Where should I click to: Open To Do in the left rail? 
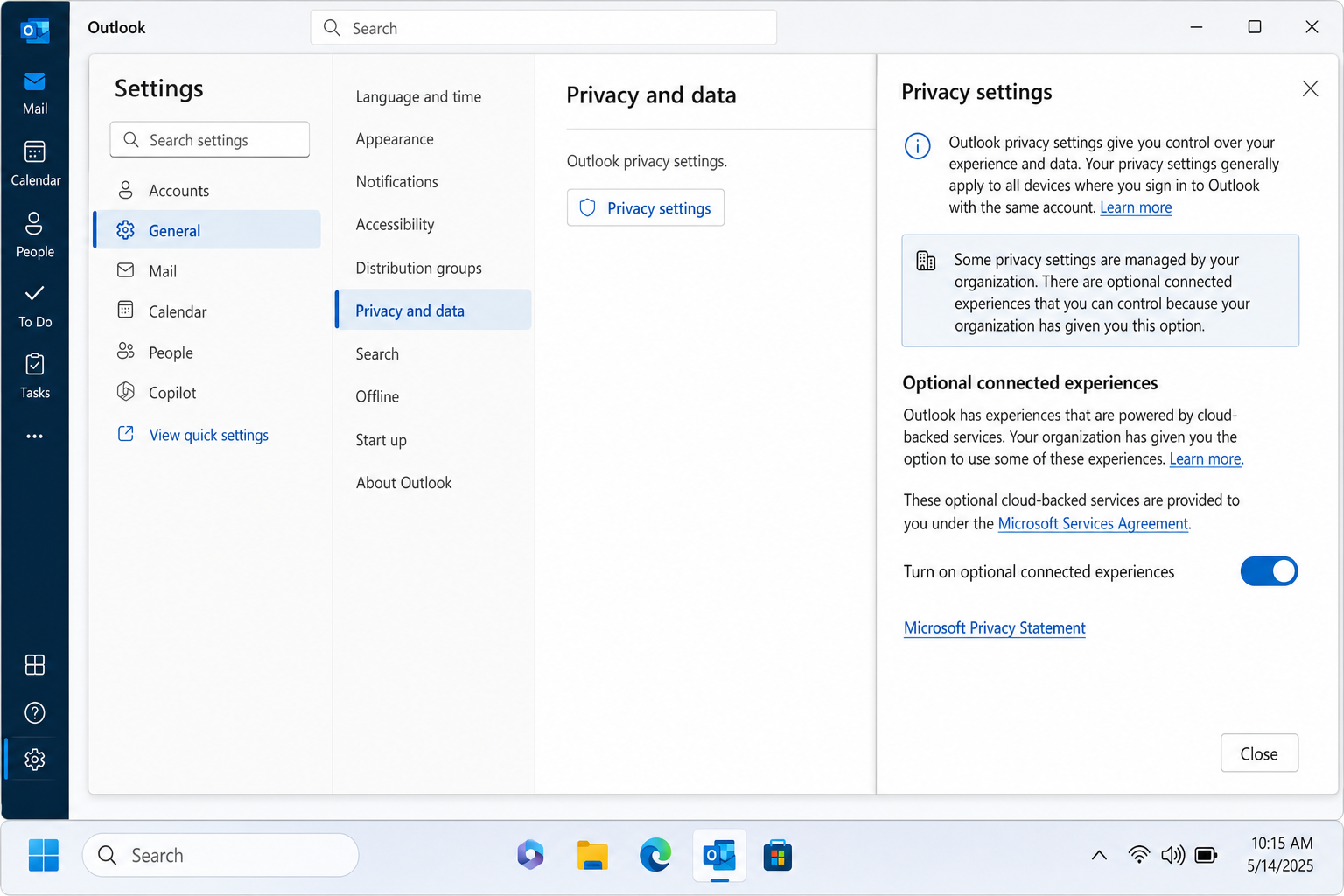(35, 305)
